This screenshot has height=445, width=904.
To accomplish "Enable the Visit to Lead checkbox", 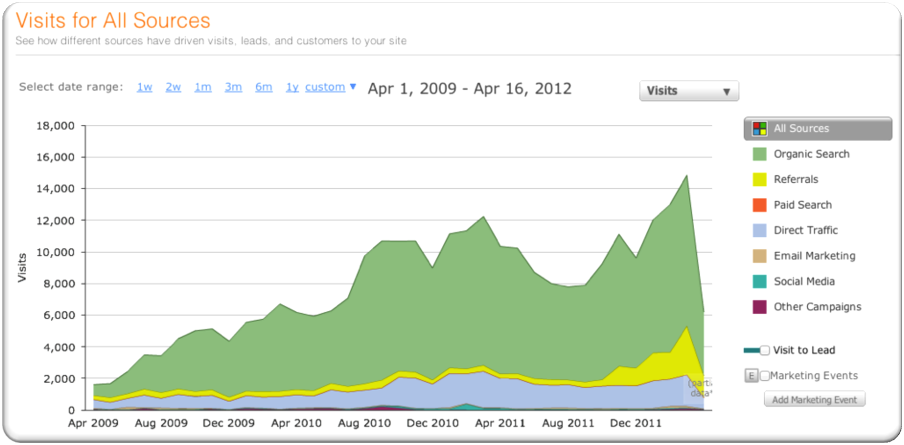I will [765, 350].
